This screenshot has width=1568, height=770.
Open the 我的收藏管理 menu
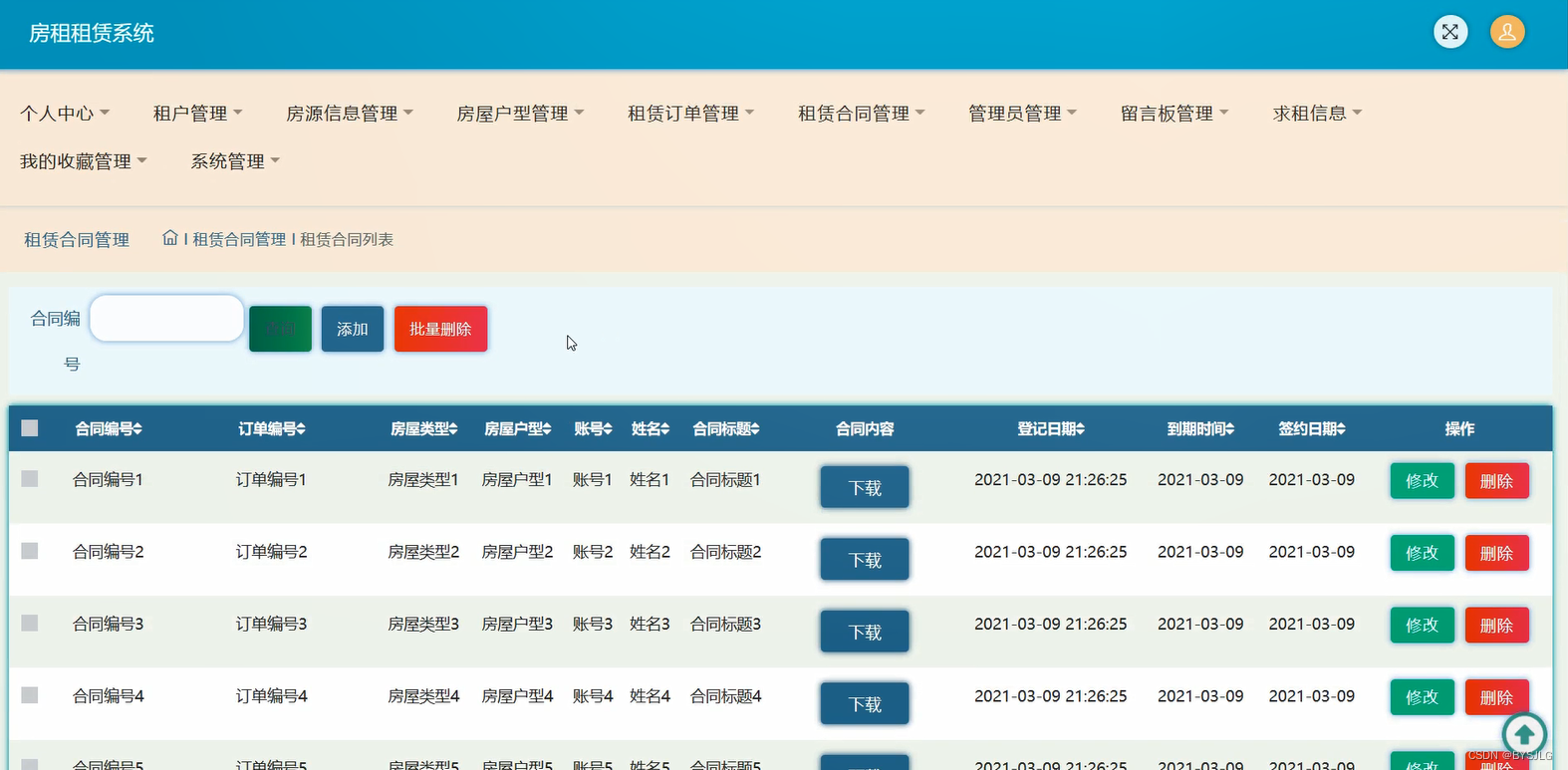pyautogui.click(x=84, y=161)
